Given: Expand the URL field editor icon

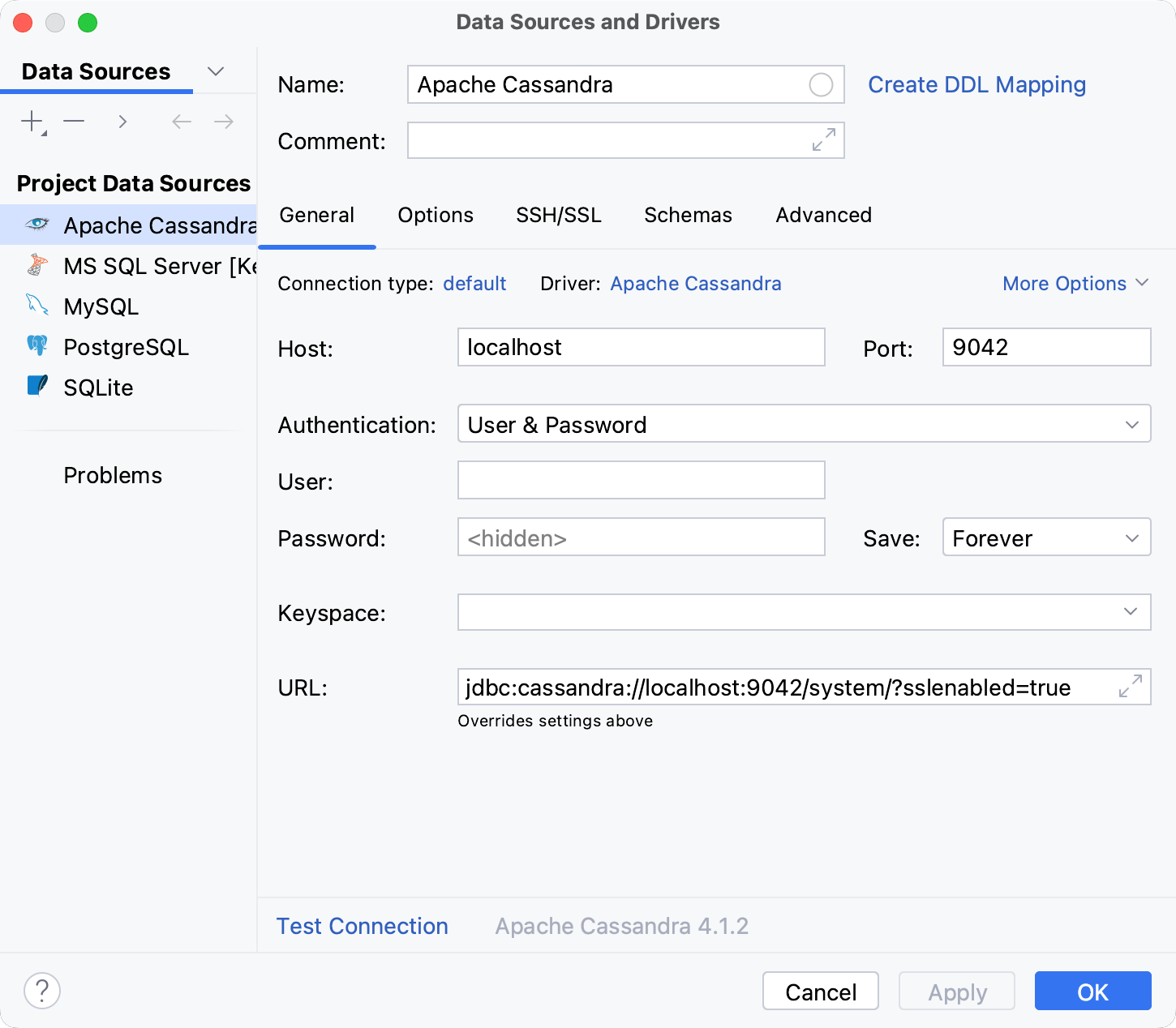Looking at the screenshot, I should [x=1131, y=687].
